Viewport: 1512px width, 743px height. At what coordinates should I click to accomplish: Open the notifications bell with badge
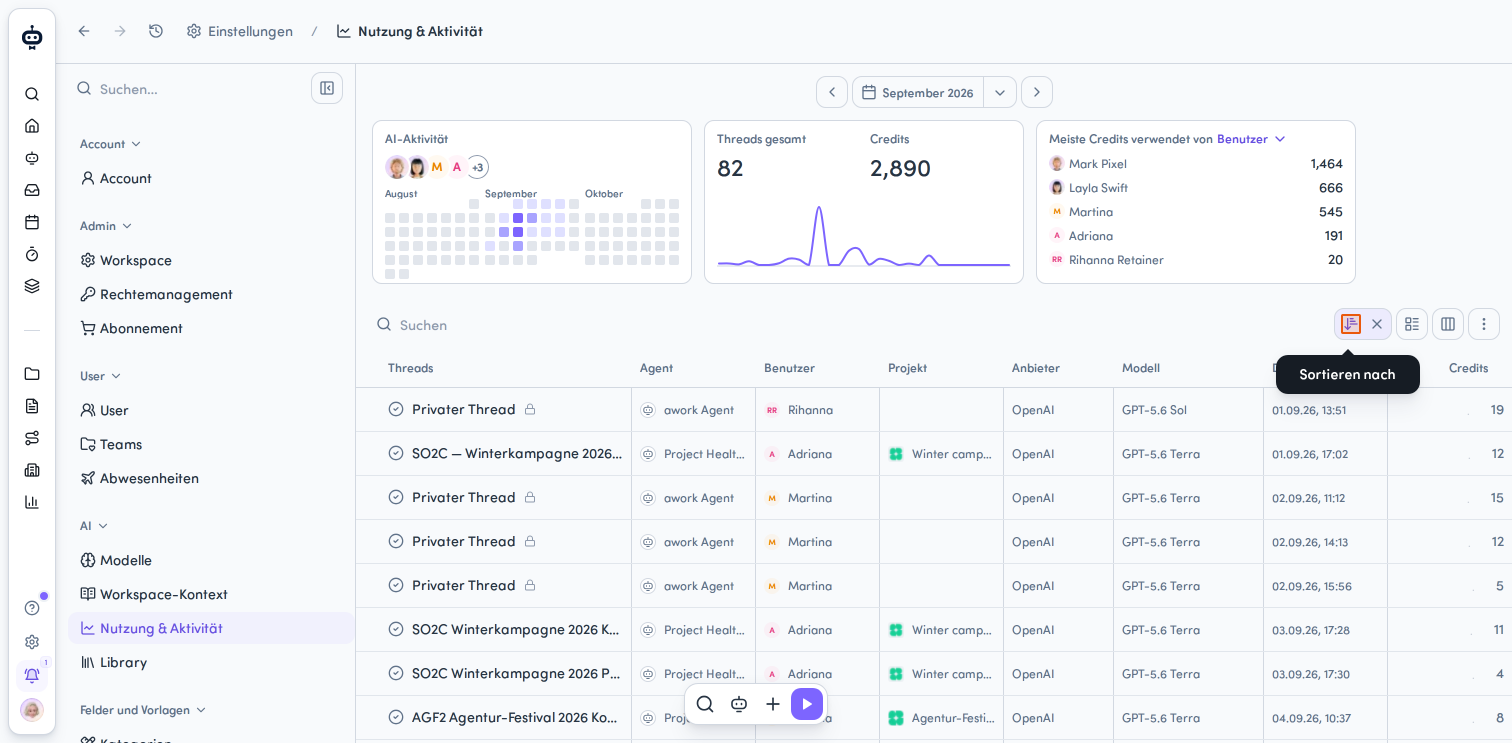pos(32,675)
